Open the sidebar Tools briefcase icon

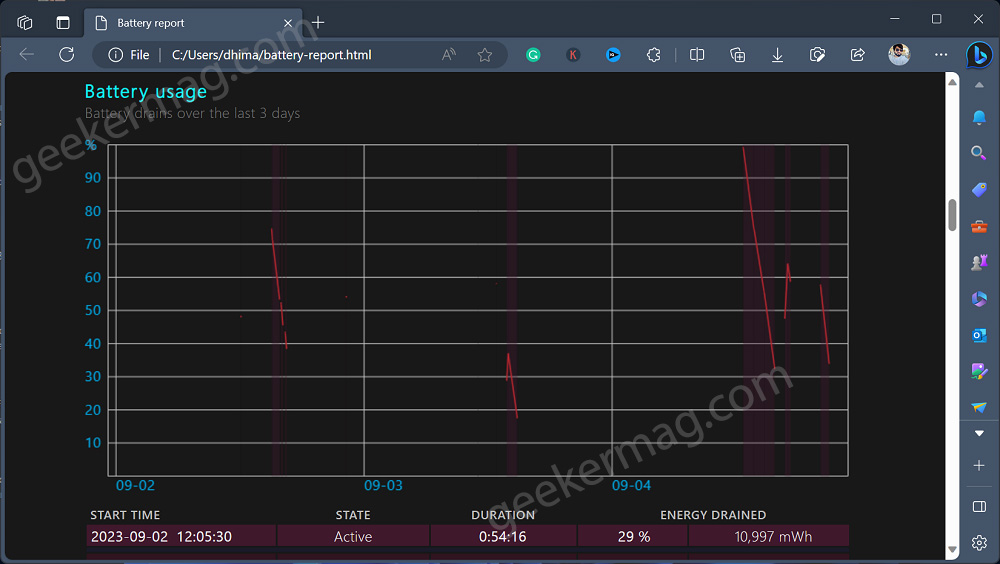(x=979, y=226)
